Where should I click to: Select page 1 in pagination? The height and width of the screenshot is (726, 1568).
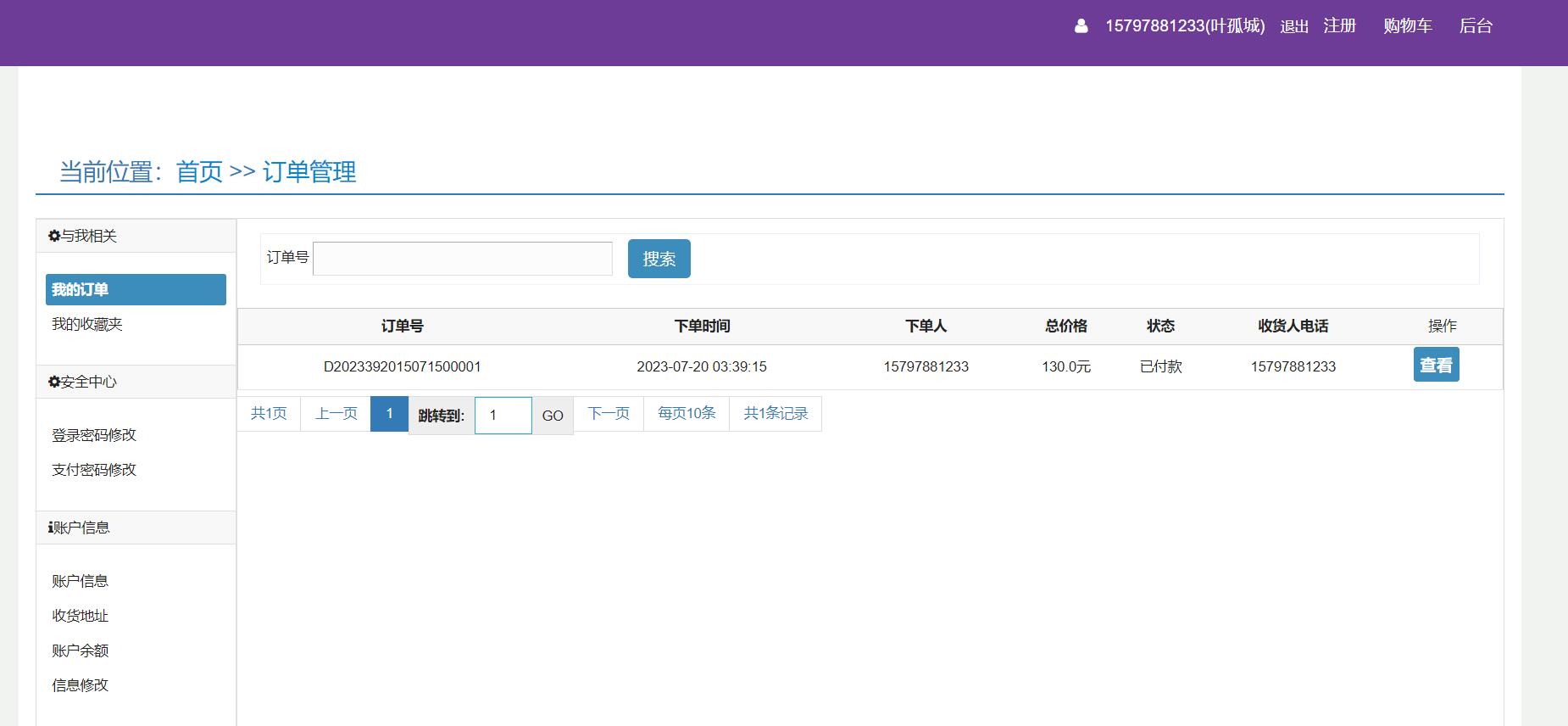[389, 414]
